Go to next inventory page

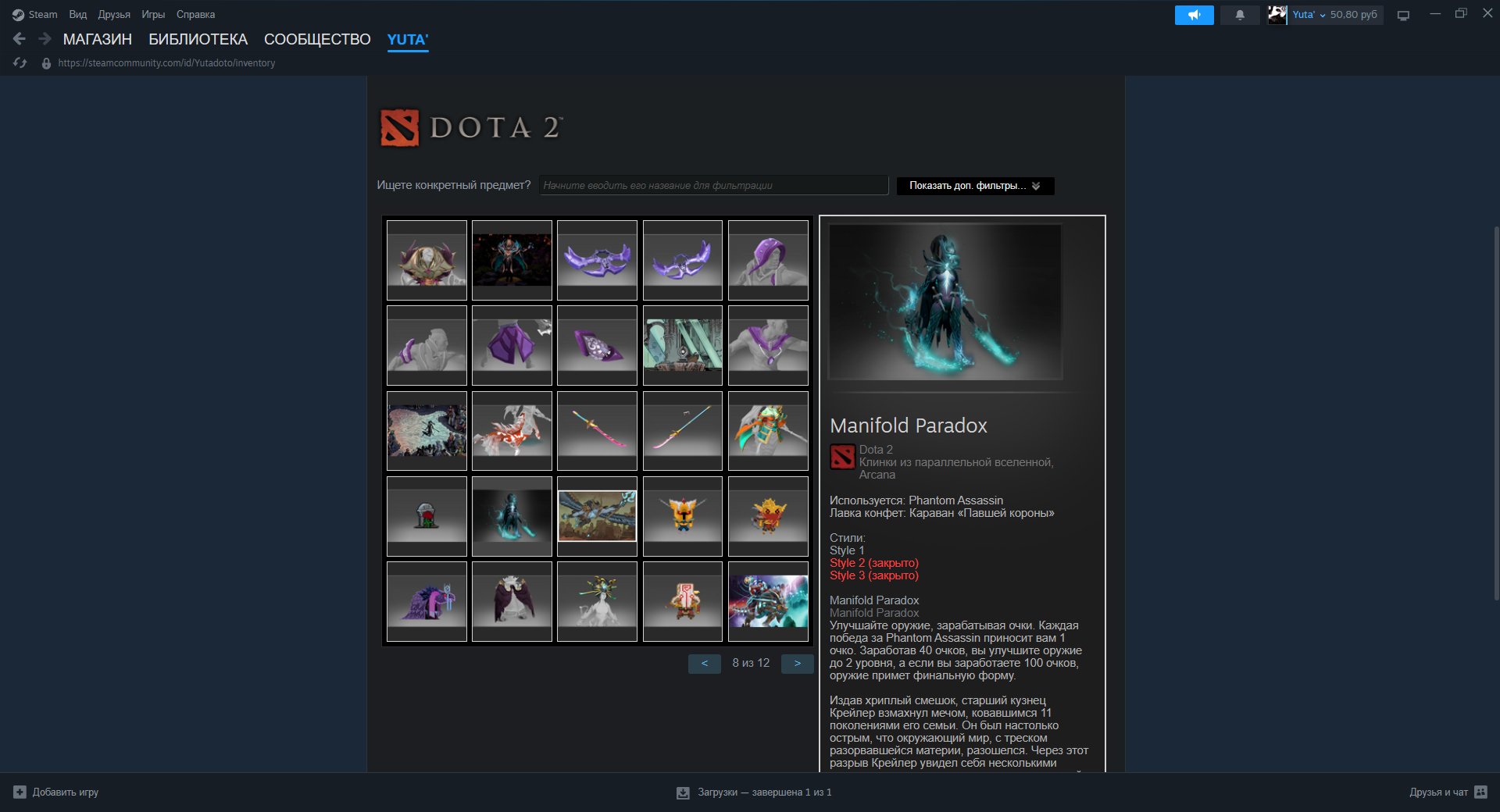798,663
